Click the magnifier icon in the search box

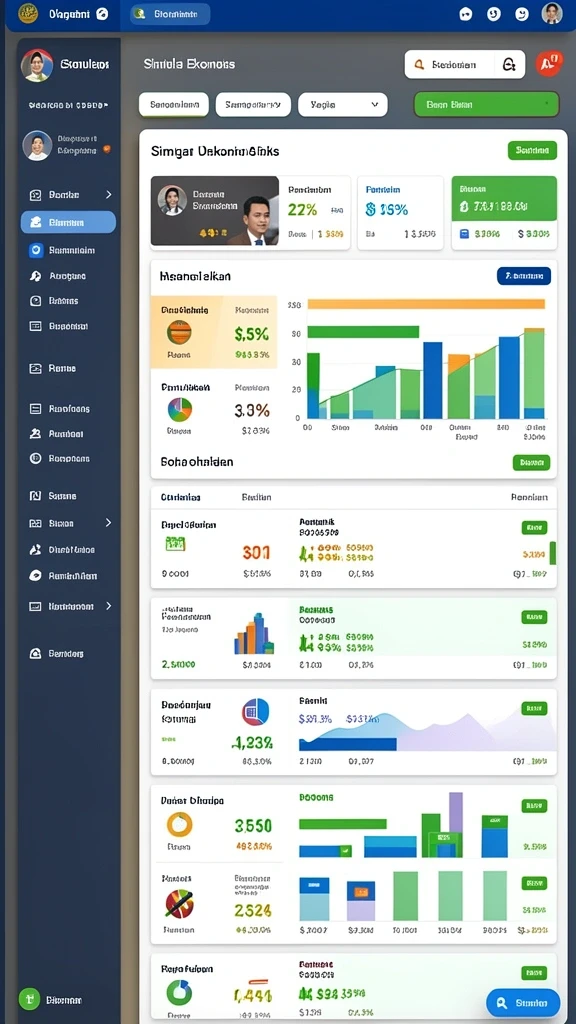(x=419, y=65)
